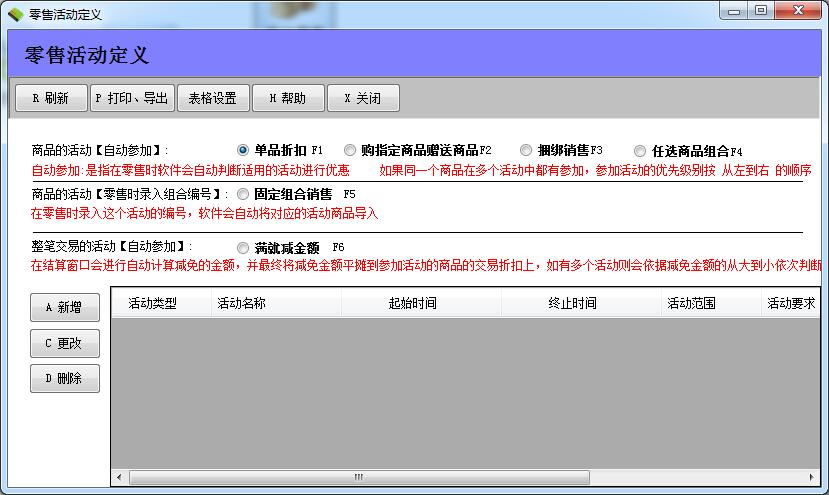
Task: Click the horizontal scrollbar thumb
Action: click(359, 477)
